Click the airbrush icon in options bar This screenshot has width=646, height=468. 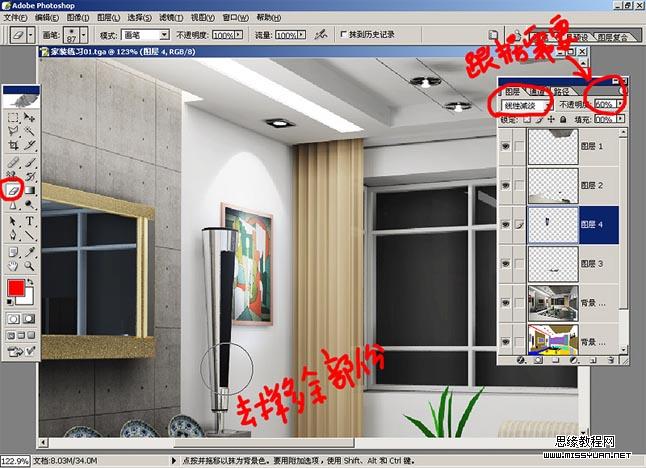[x=319, y=35]
